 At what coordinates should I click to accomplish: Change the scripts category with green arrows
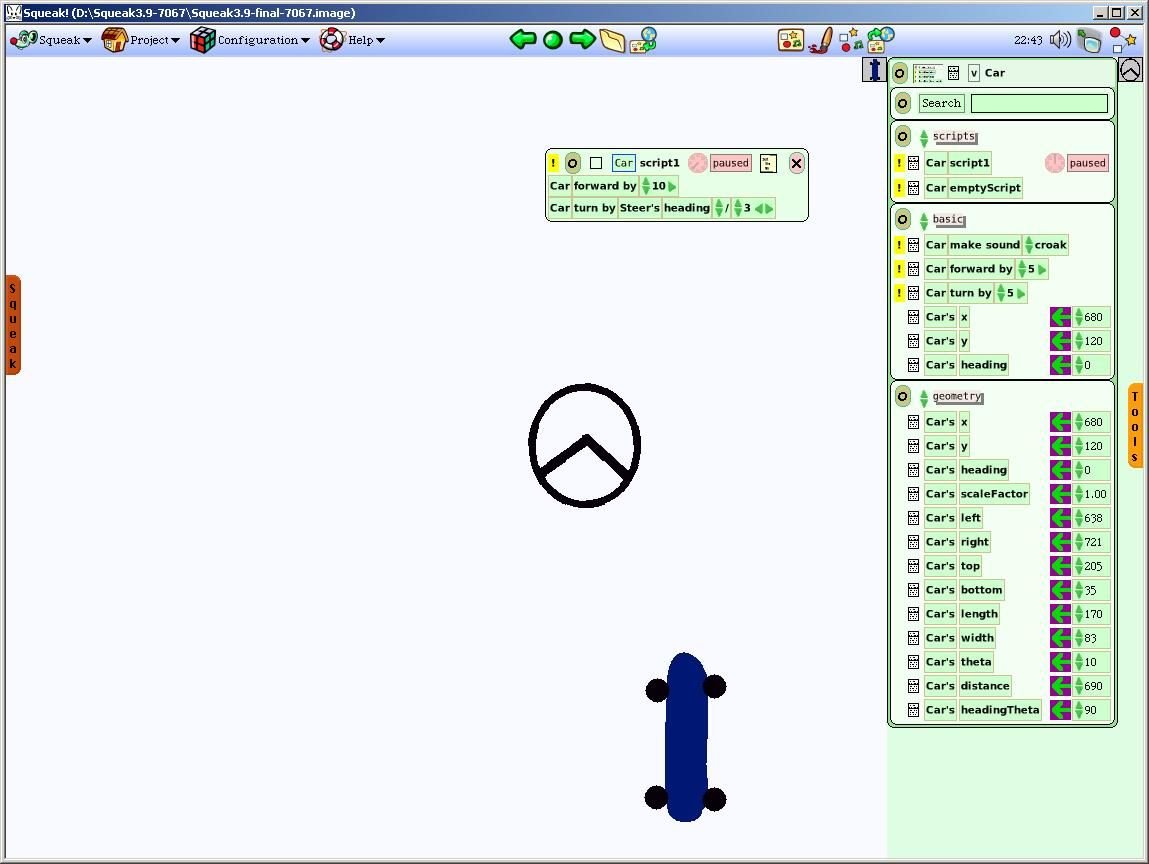tap(924, 137)
